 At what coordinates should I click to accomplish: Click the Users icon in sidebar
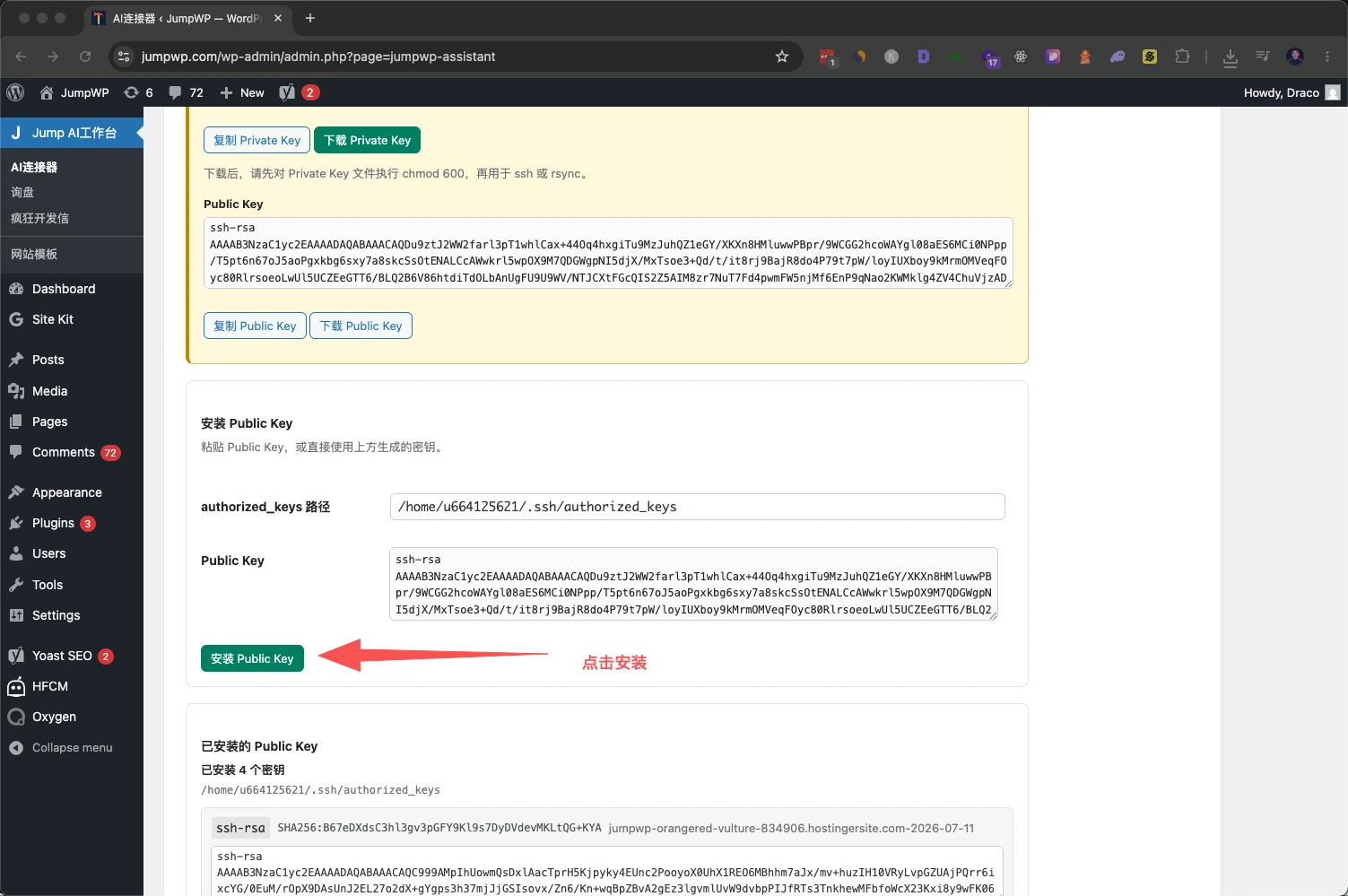[16, 553]
